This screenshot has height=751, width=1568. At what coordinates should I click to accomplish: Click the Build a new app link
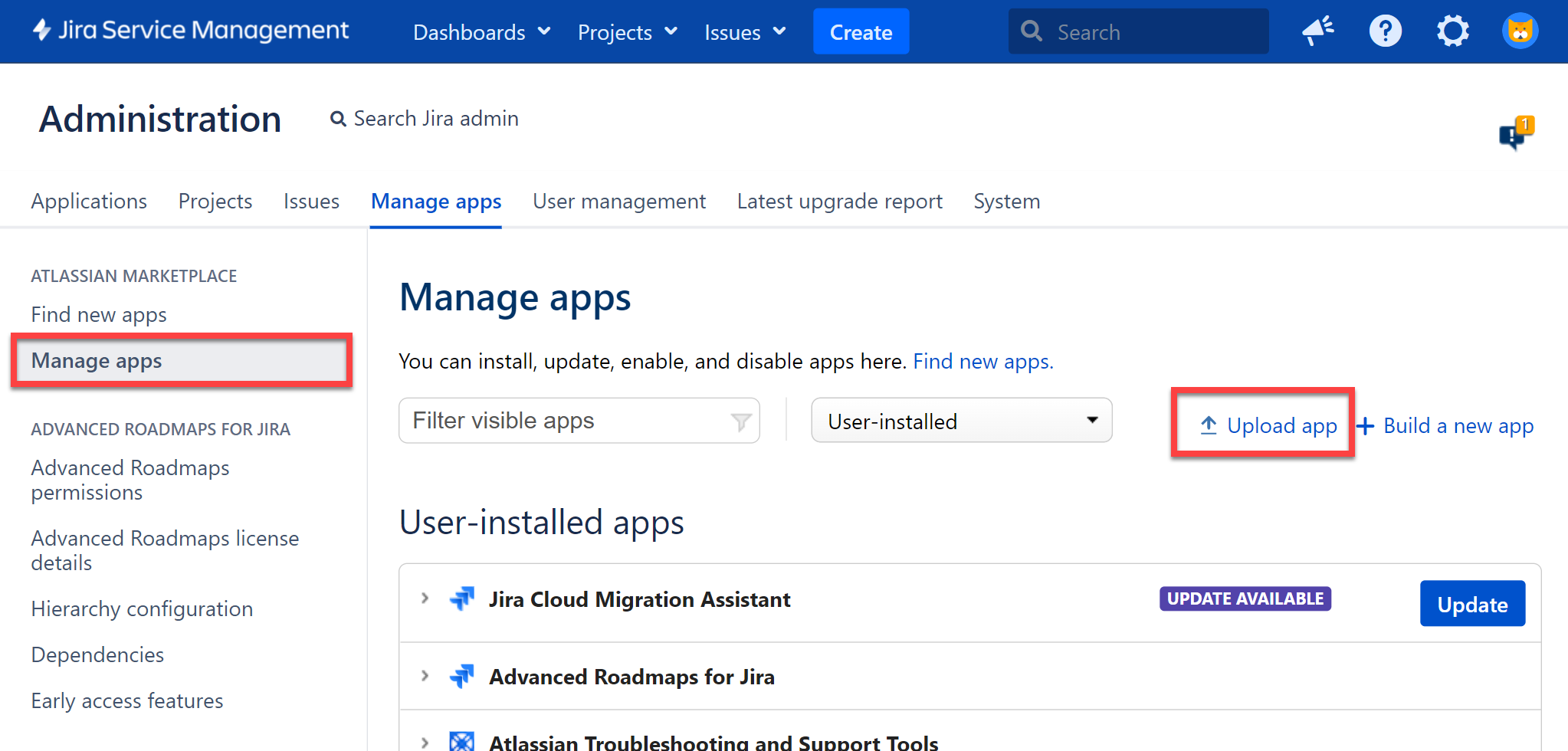point(1445,425)
